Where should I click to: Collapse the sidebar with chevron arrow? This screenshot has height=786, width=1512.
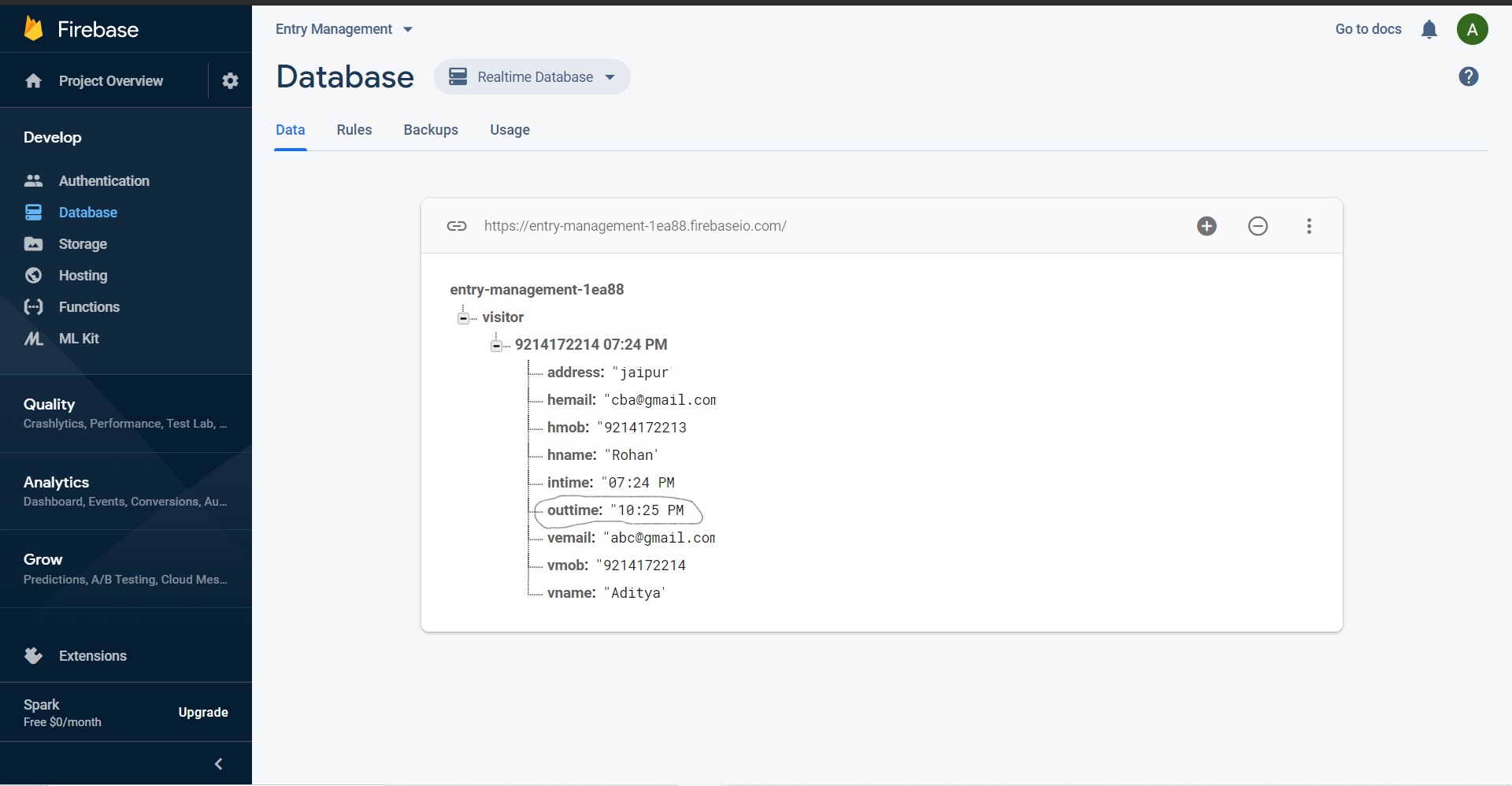pos(218,764)
